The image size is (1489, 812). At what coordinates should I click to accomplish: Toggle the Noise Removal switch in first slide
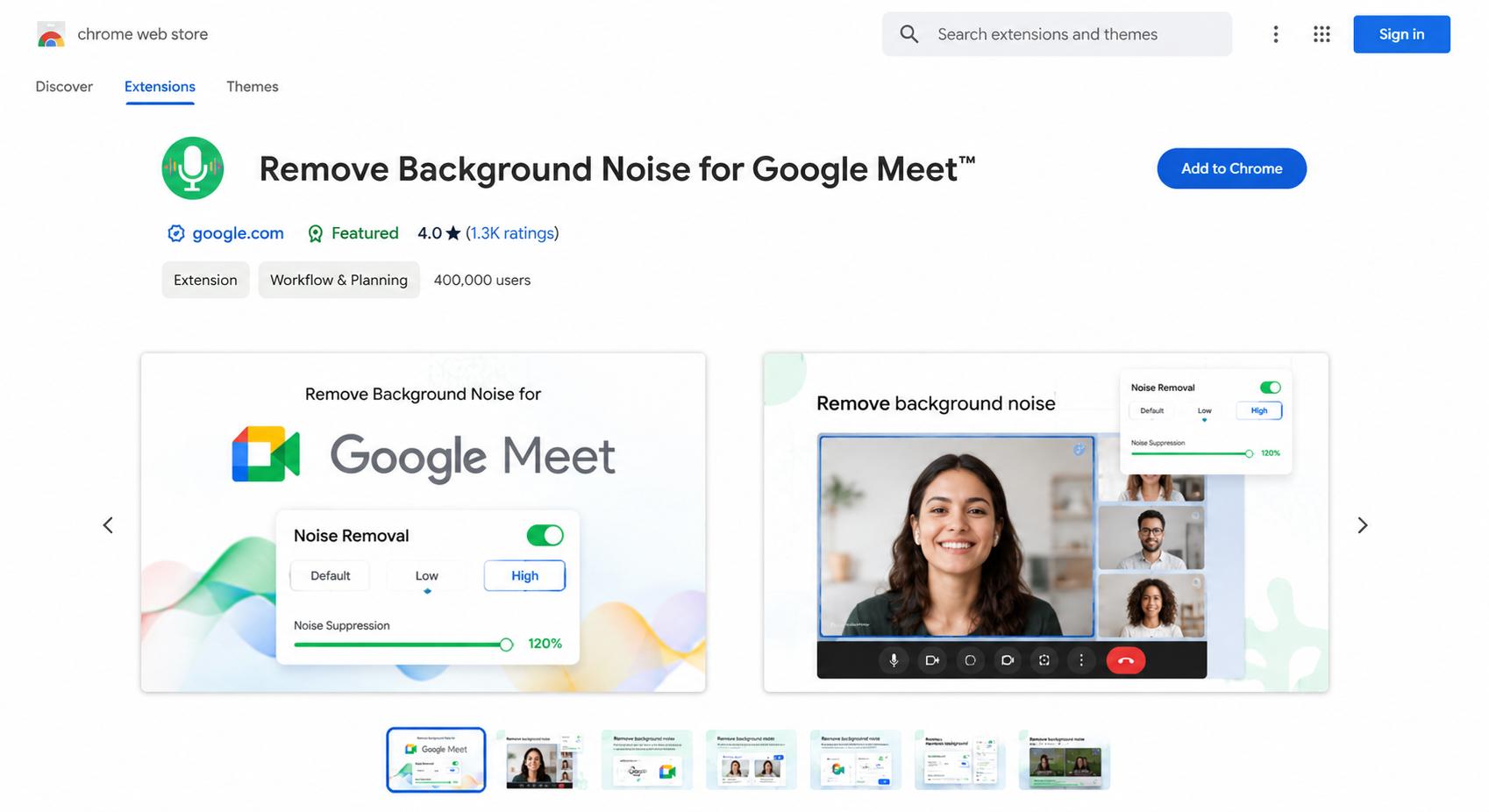click(x=545, y=536)
